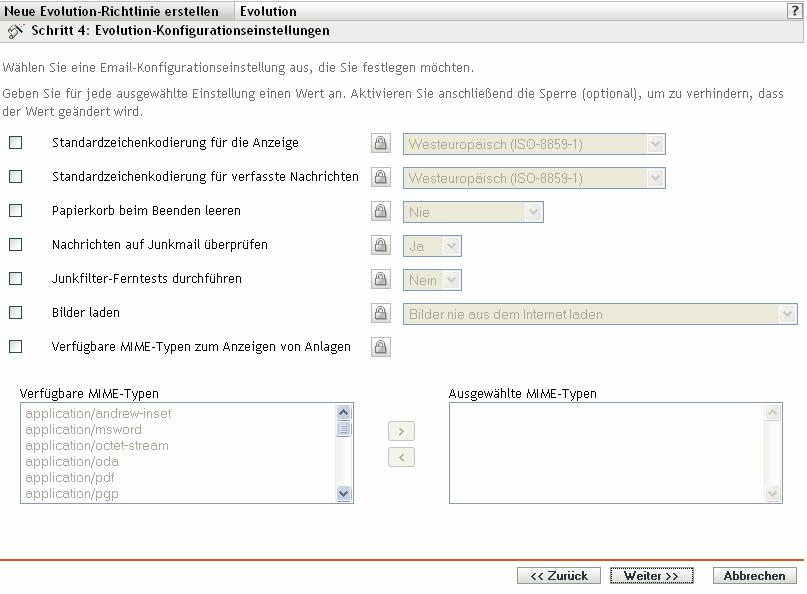Click the Weiter >> button
The image size is (807, 594).
(652, 575)
